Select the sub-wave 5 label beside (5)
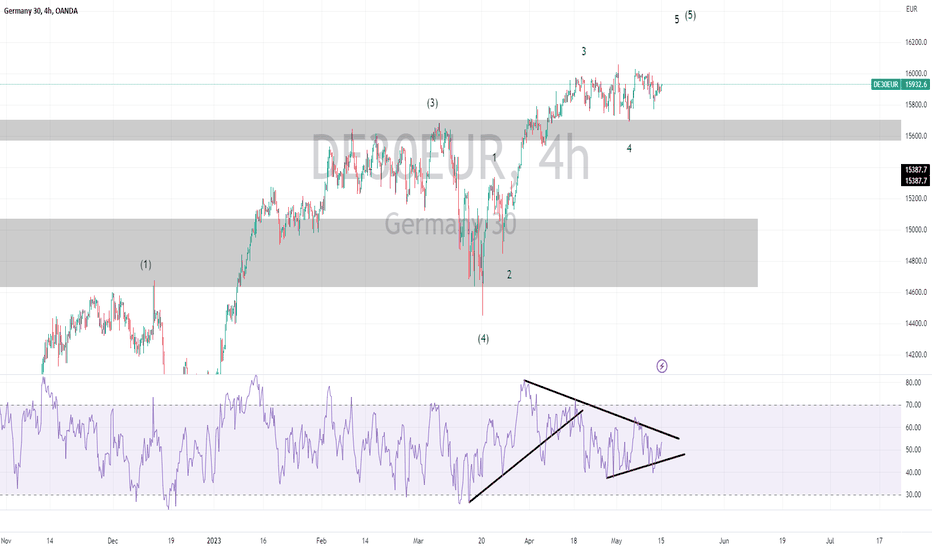The width and height of the screenshot is (932, 550). [x=676, y=20]
